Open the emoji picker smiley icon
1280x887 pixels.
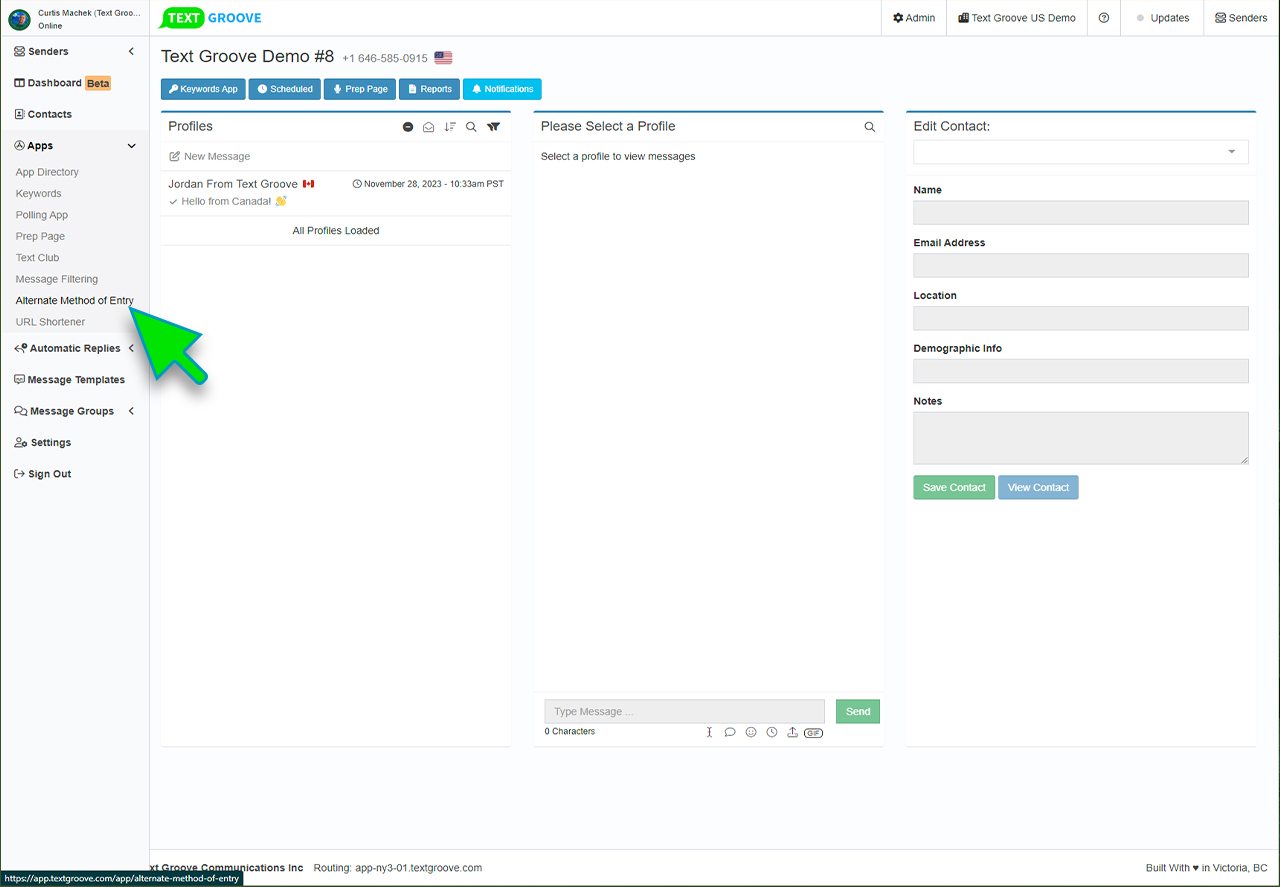(x=751, y=732)
